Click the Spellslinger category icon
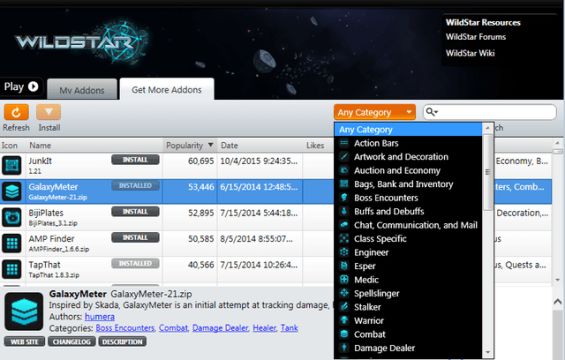This screenshot has width=565, height=360. (344, 293)
